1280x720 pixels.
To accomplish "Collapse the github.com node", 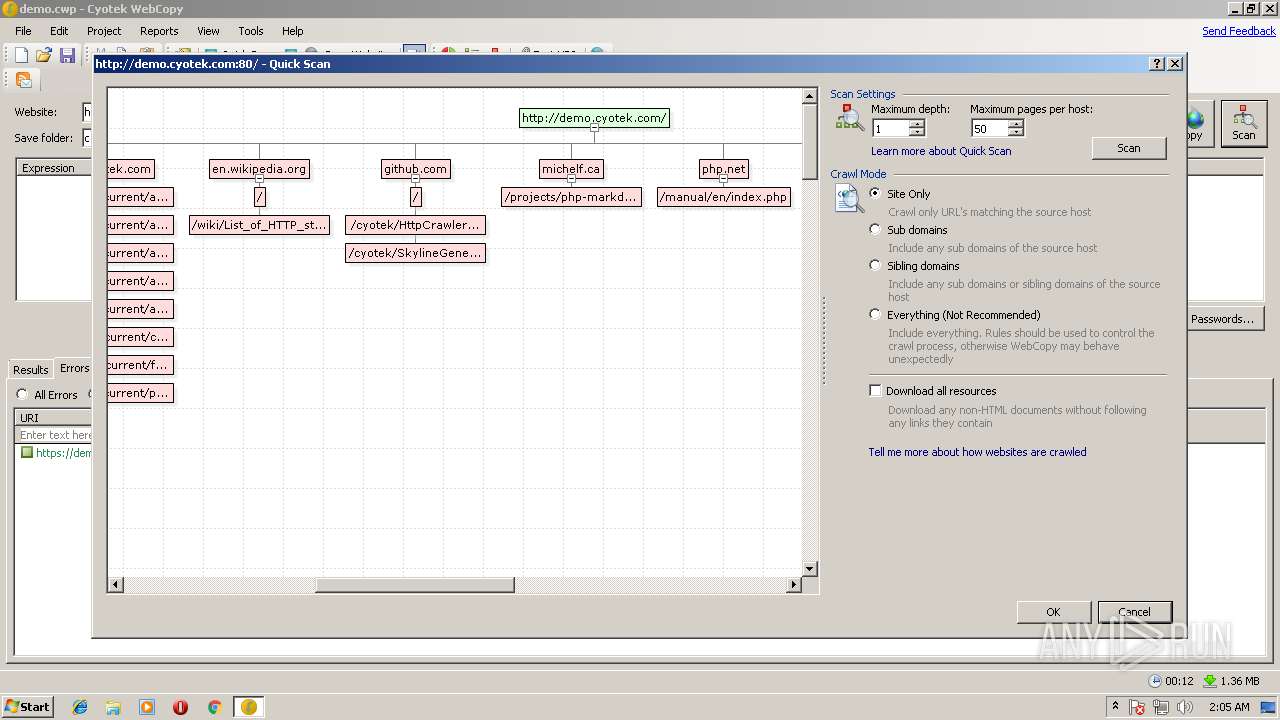I will [x=416, y=179].
